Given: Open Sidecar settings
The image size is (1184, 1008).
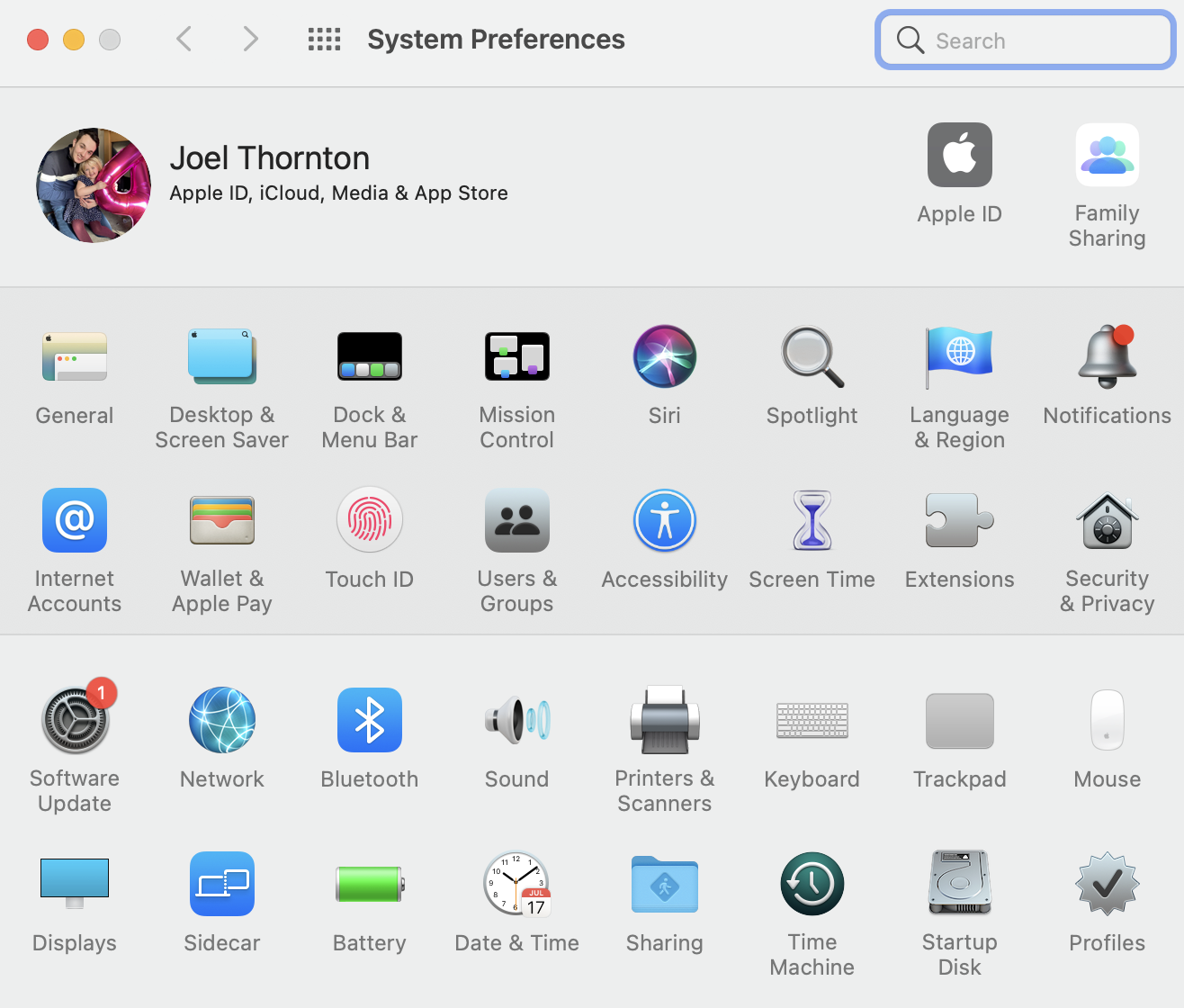Looking at the screenshot, I should click(222, 884).
